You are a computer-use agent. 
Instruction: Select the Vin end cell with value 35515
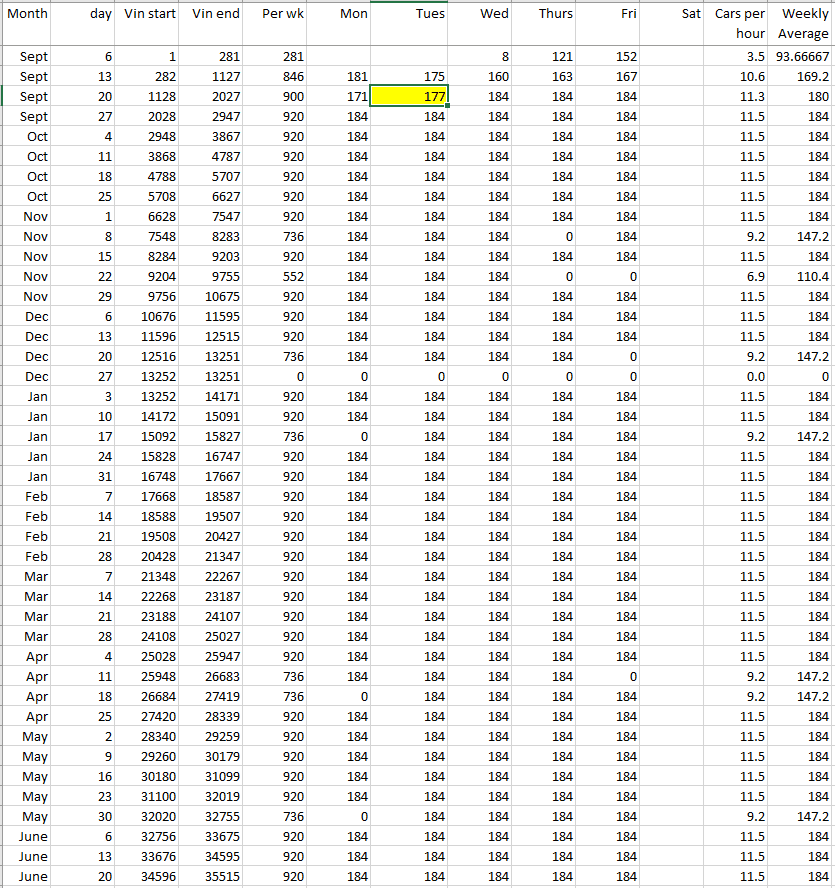tap(215, 877)
